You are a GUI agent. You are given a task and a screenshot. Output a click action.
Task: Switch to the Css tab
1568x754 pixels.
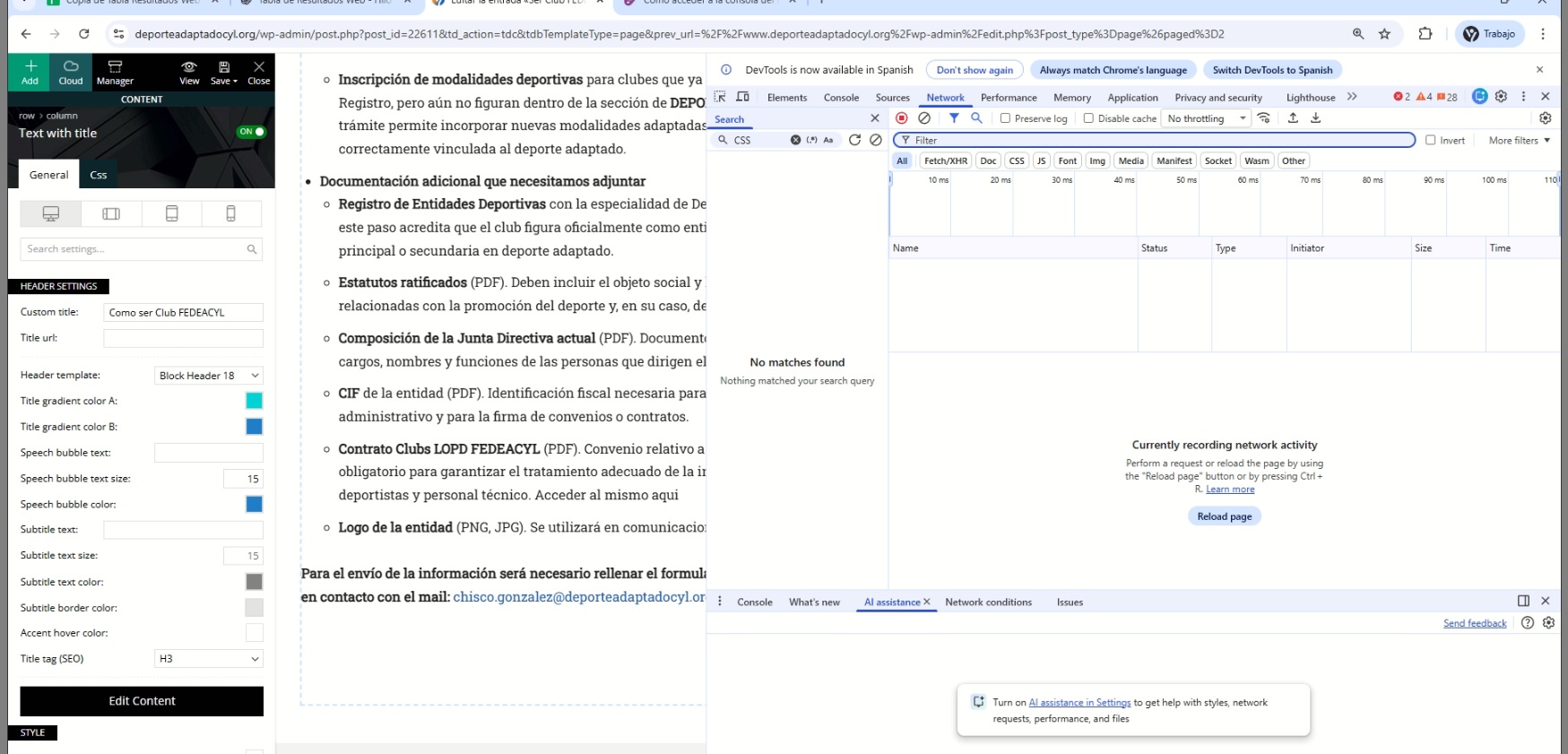coord(99,175)
